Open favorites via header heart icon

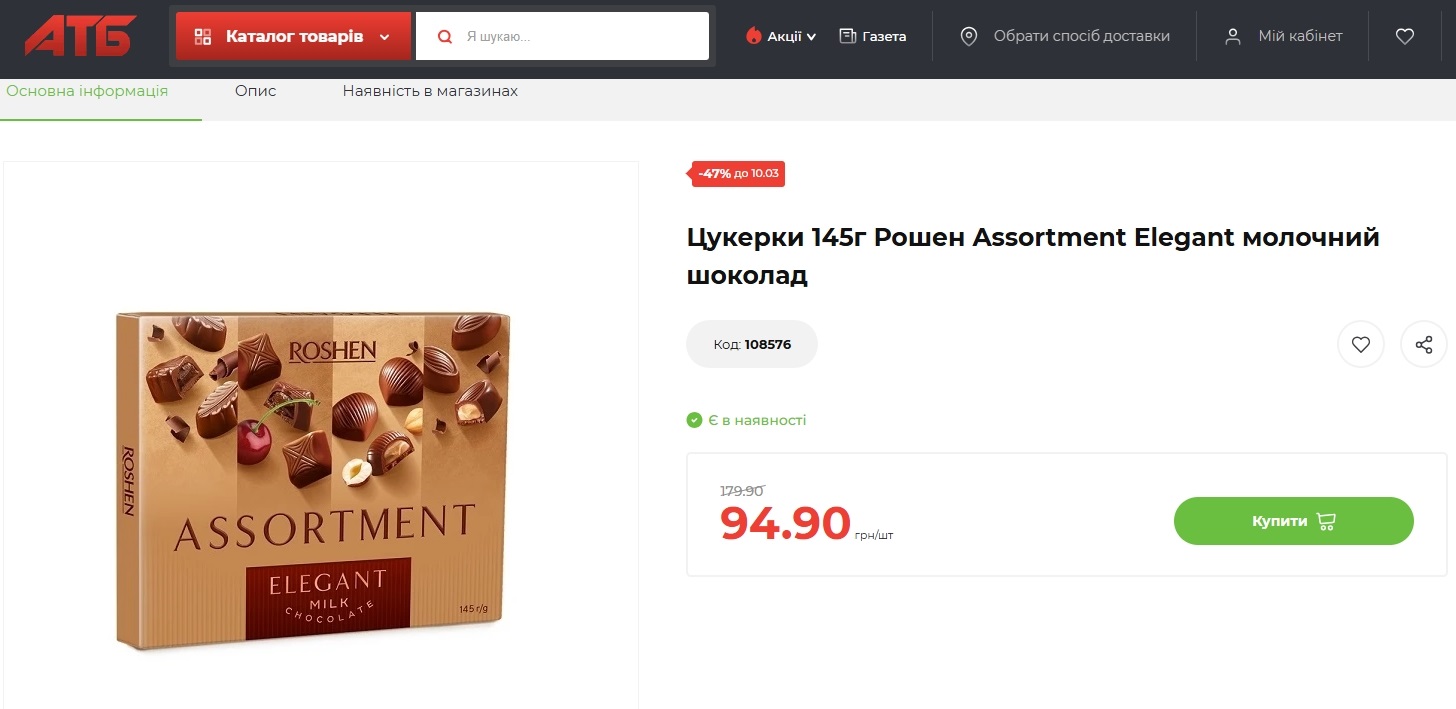click(1405, 36)
